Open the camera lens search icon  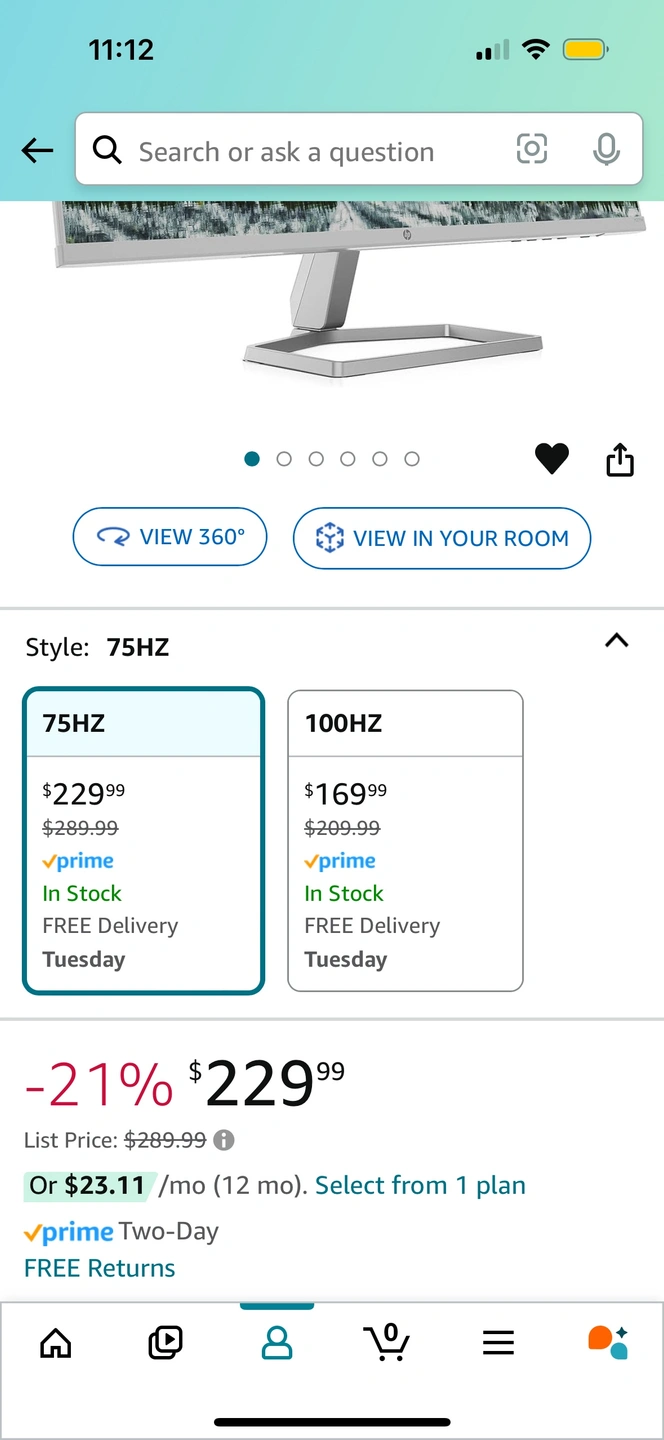pyautogui.click(x=532, y=150)
